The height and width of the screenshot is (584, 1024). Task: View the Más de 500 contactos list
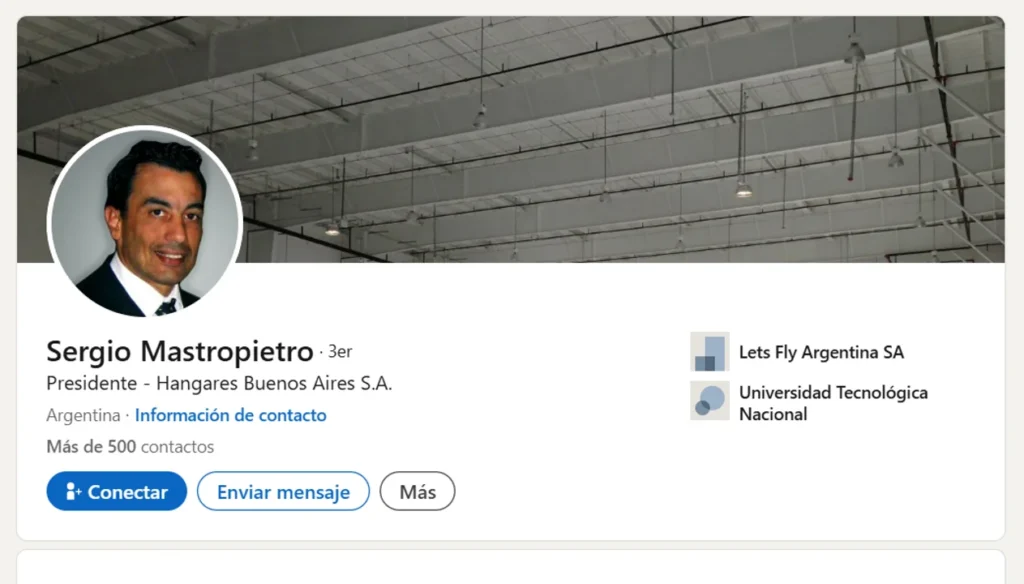click(130, 447)
